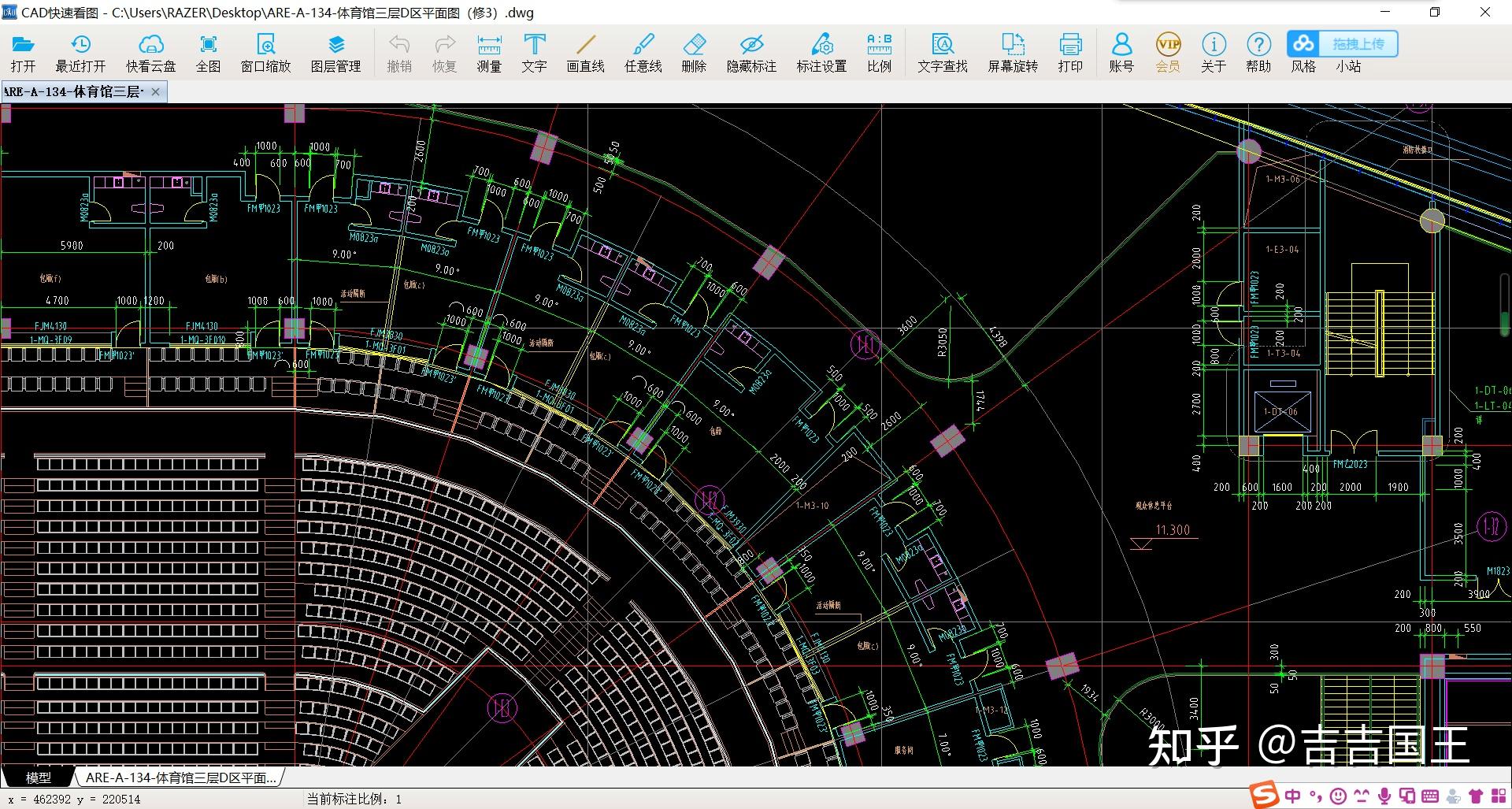
Task: Click the 恢复 redo arrow
Action: click(445, 43)
